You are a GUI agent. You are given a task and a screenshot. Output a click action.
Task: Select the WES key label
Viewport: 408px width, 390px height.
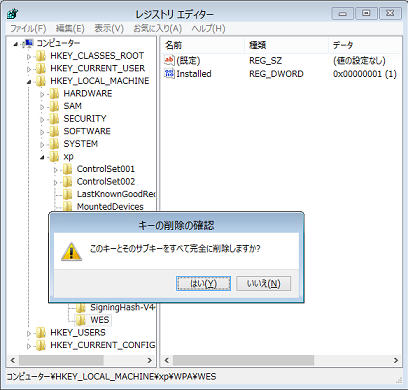point(100,320)
